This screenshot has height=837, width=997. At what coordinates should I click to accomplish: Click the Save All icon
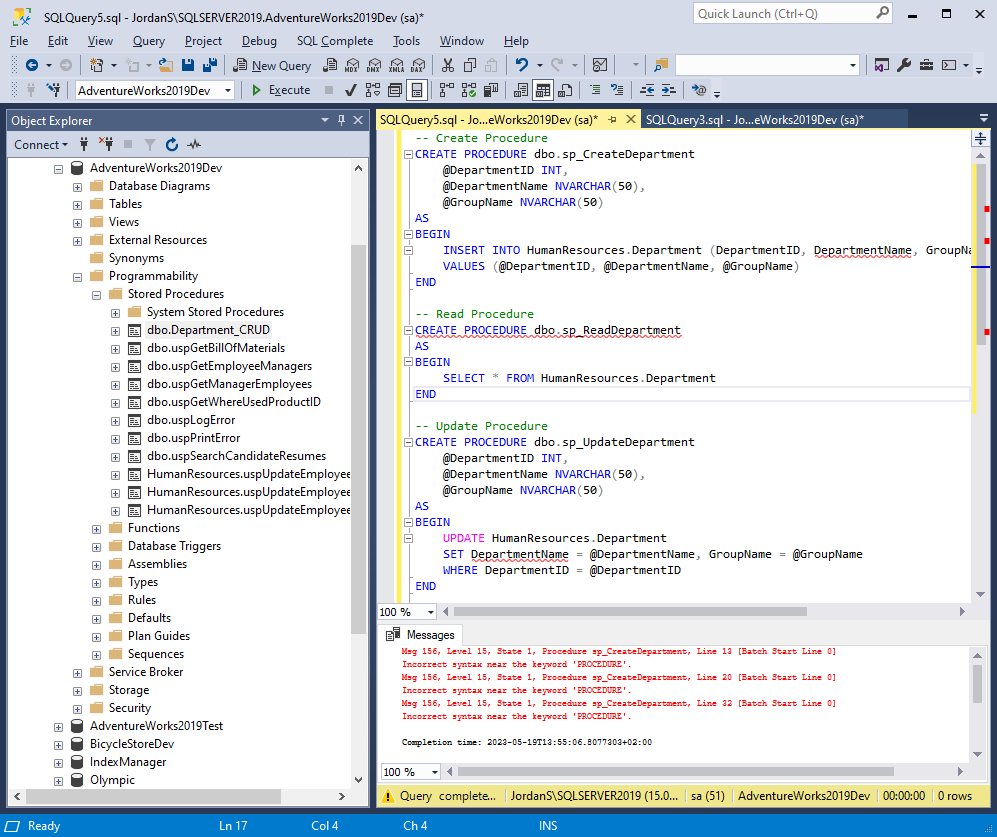coord(210,65)
